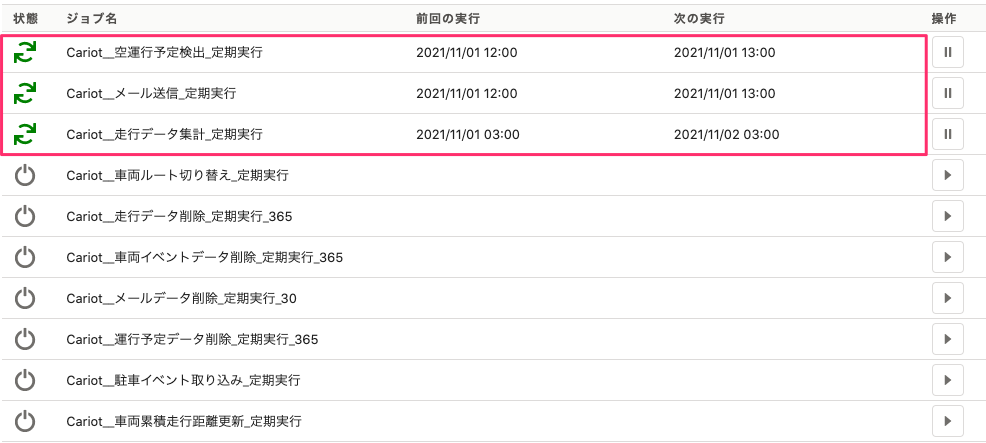This screenshot has height=443, width=986.
Task: Click power-off status icon for 車両ルート切り替え
Action: coord(25,175)
